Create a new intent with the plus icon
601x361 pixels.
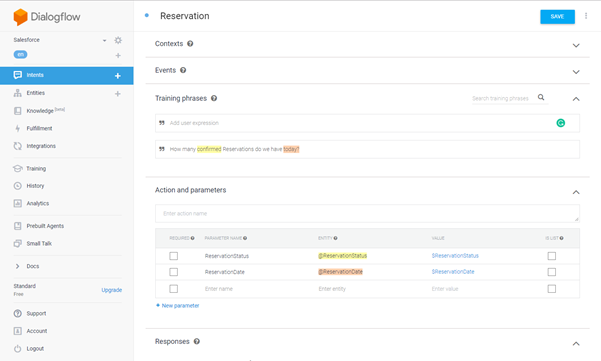tap(118, 75)
